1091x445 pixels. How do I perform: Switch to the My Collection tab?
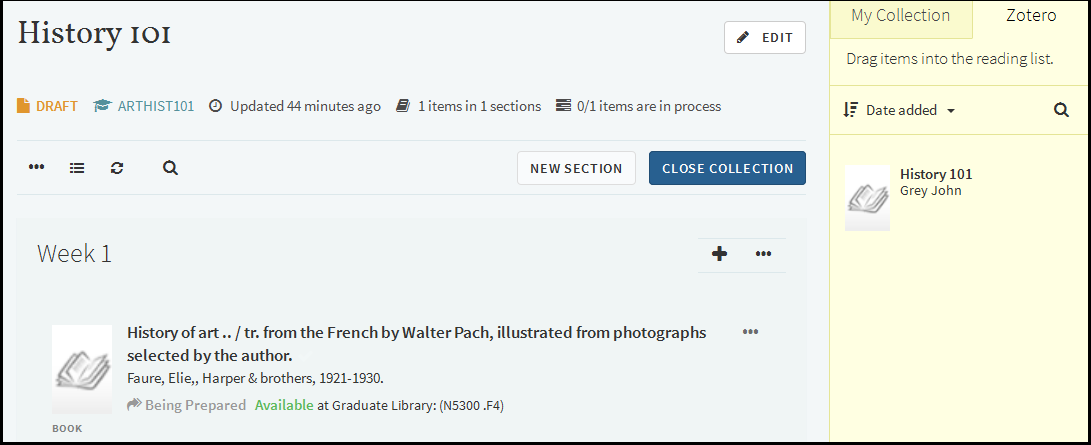pyautogui.click(x=900, y=16)
